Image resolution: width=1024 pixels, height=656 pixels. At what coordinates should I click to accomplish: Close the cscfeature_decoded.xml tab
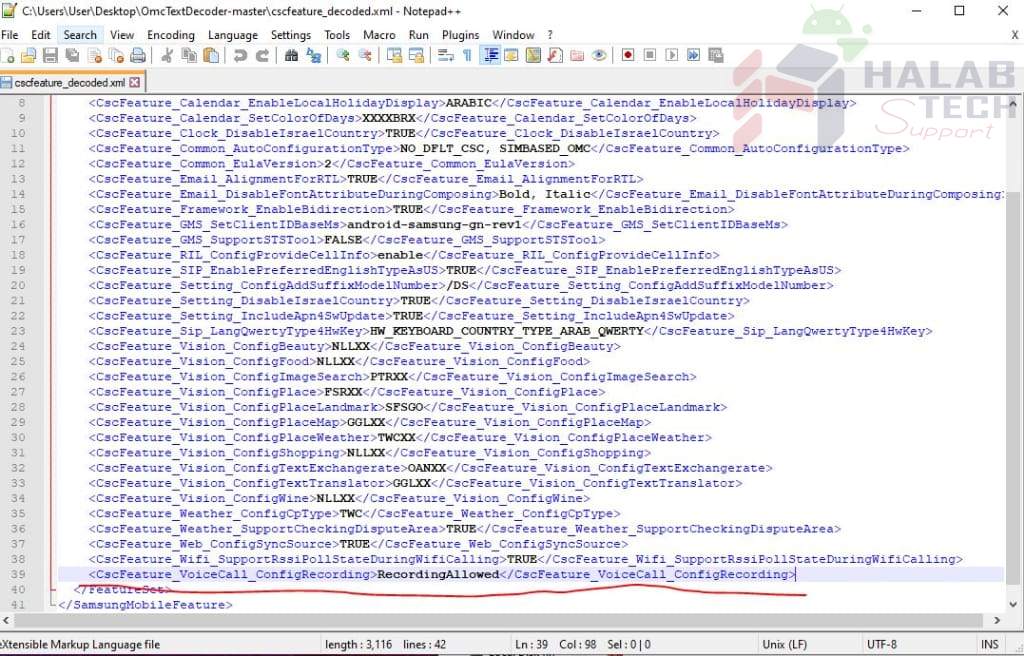(x=135, y=82)
